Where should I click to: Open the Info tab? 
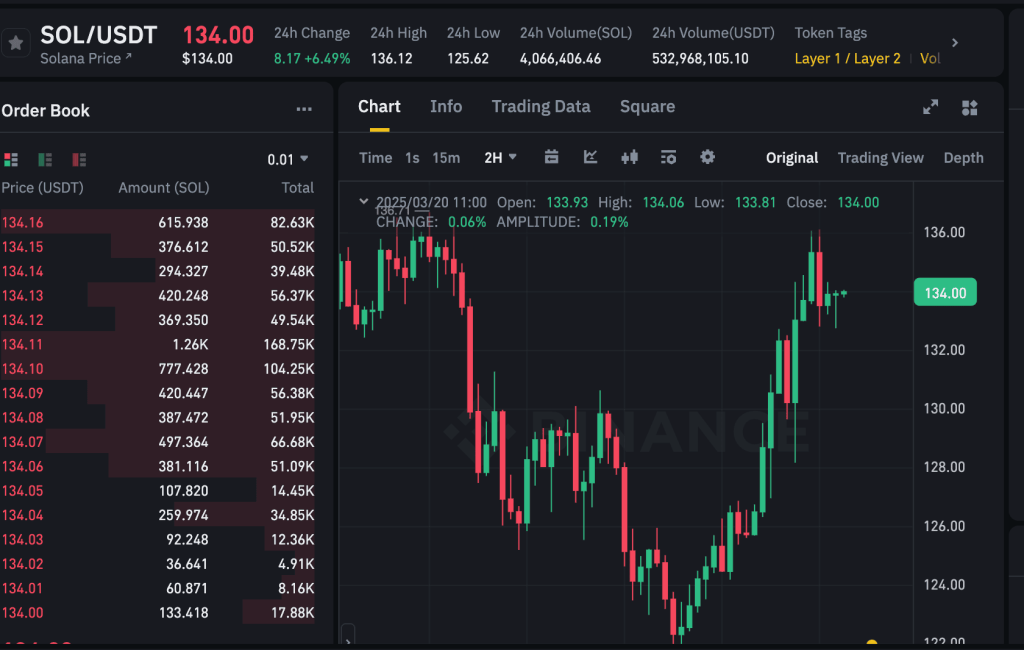point(446,107)
